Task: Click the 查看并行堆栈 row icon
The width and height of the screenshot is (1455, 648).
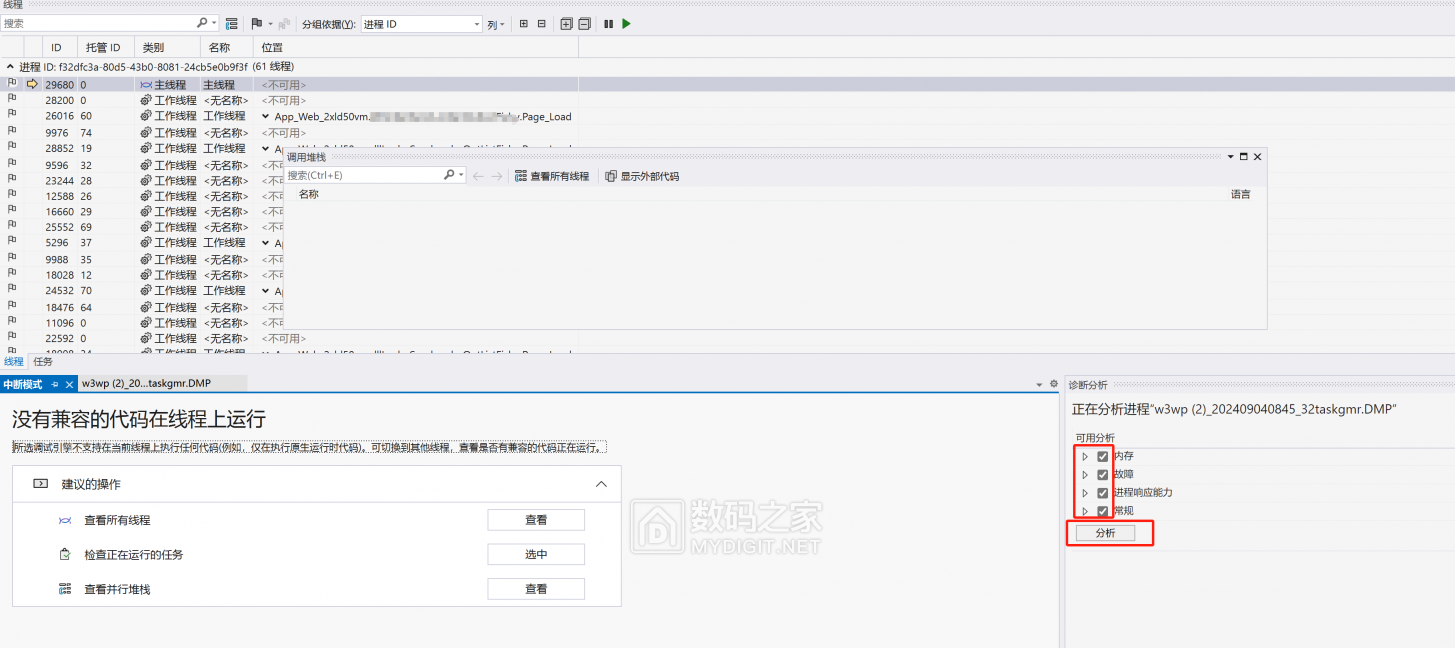Action: (x=65, y=590)
